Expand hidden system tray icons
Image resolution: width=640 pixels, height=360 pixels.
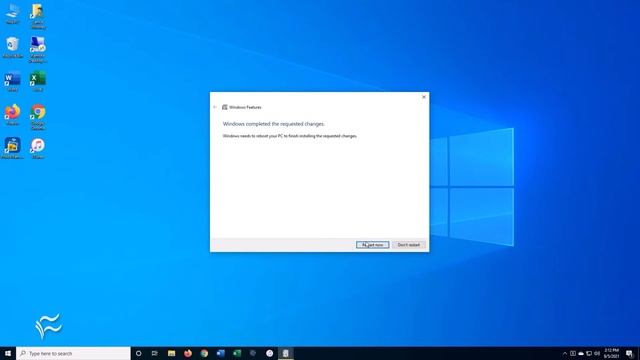point(565,353)
